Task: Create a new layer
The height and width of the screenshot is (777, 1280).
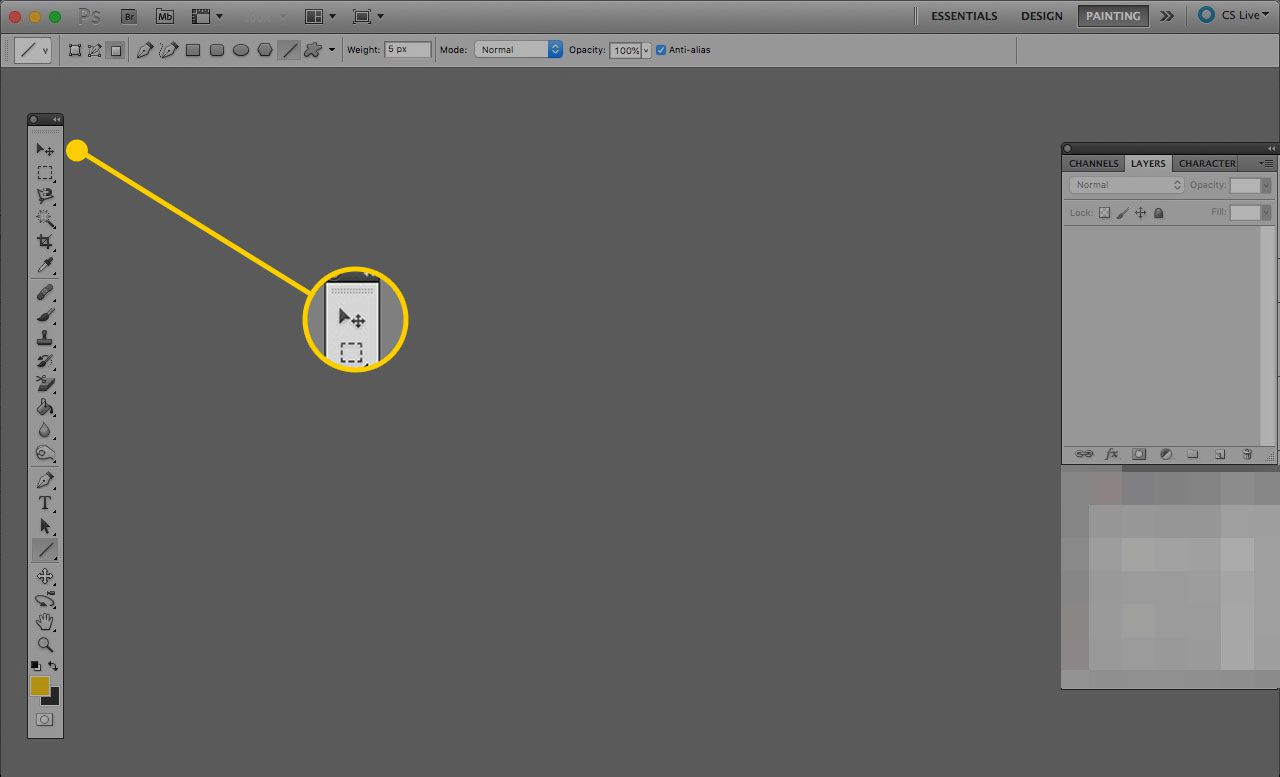Action: [1220, 454]
